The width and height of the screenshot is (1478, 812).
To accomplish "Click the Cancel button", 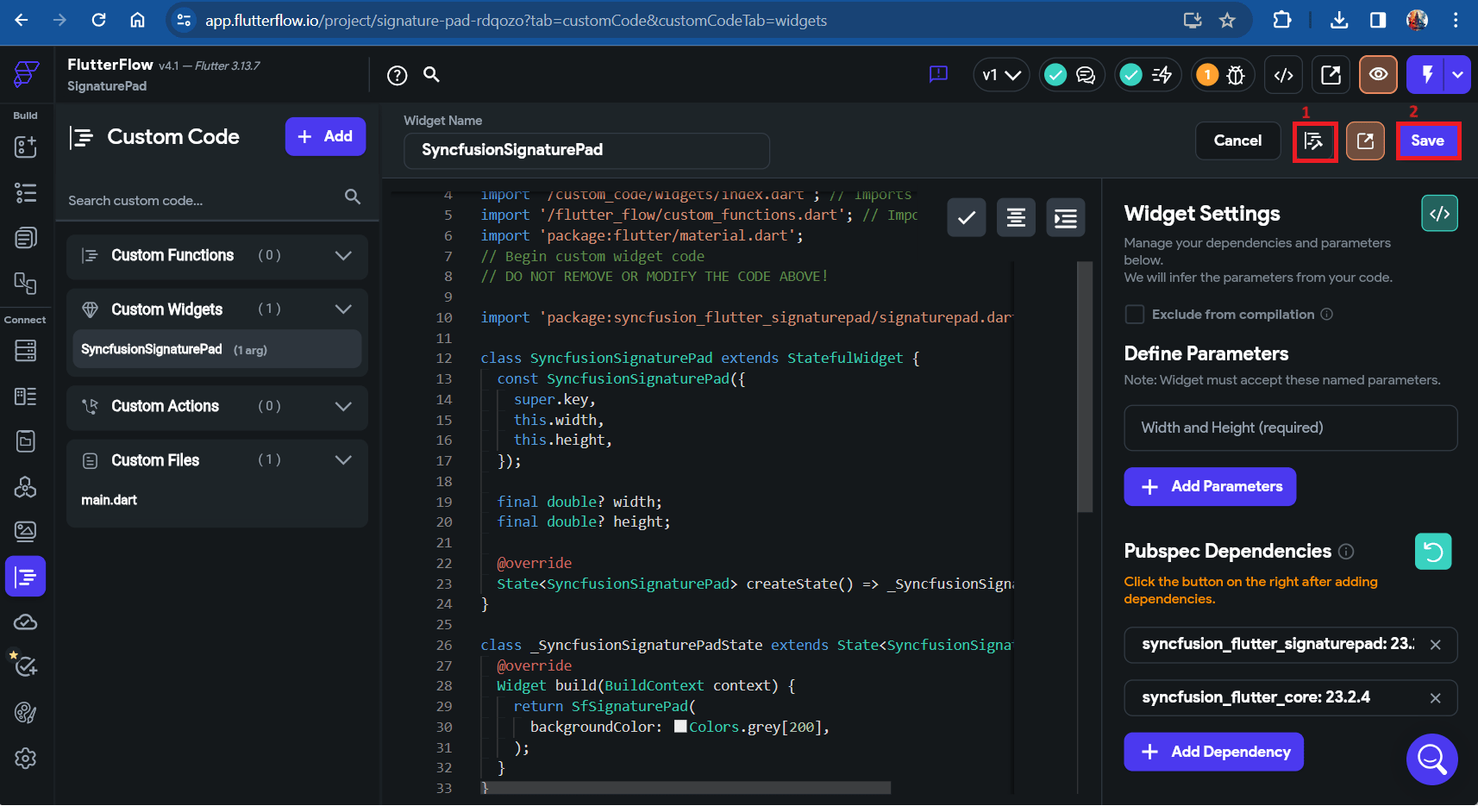I will pyautogui.click(x=1237, y=141).
